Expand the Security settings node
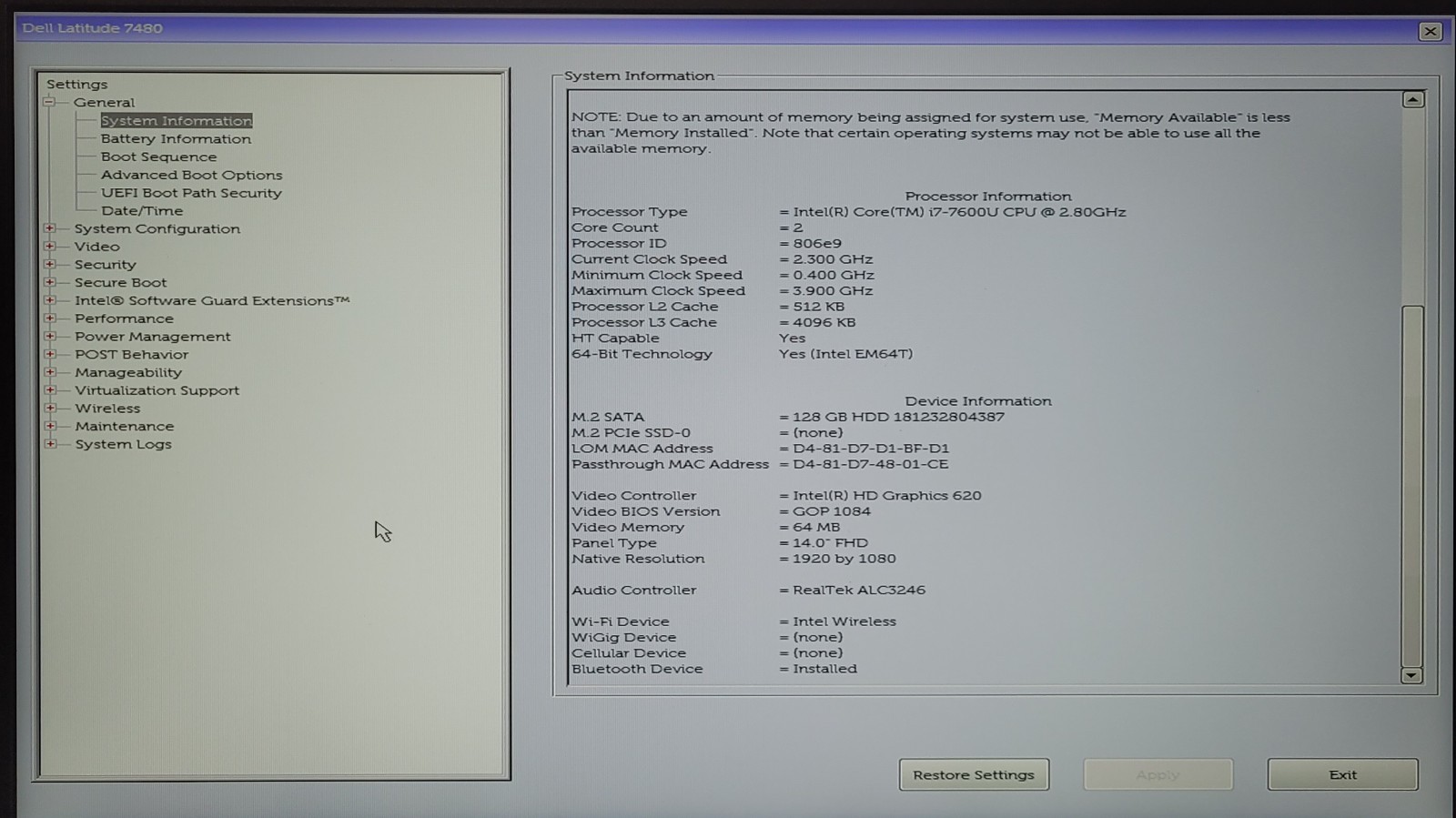 [50, 265]
